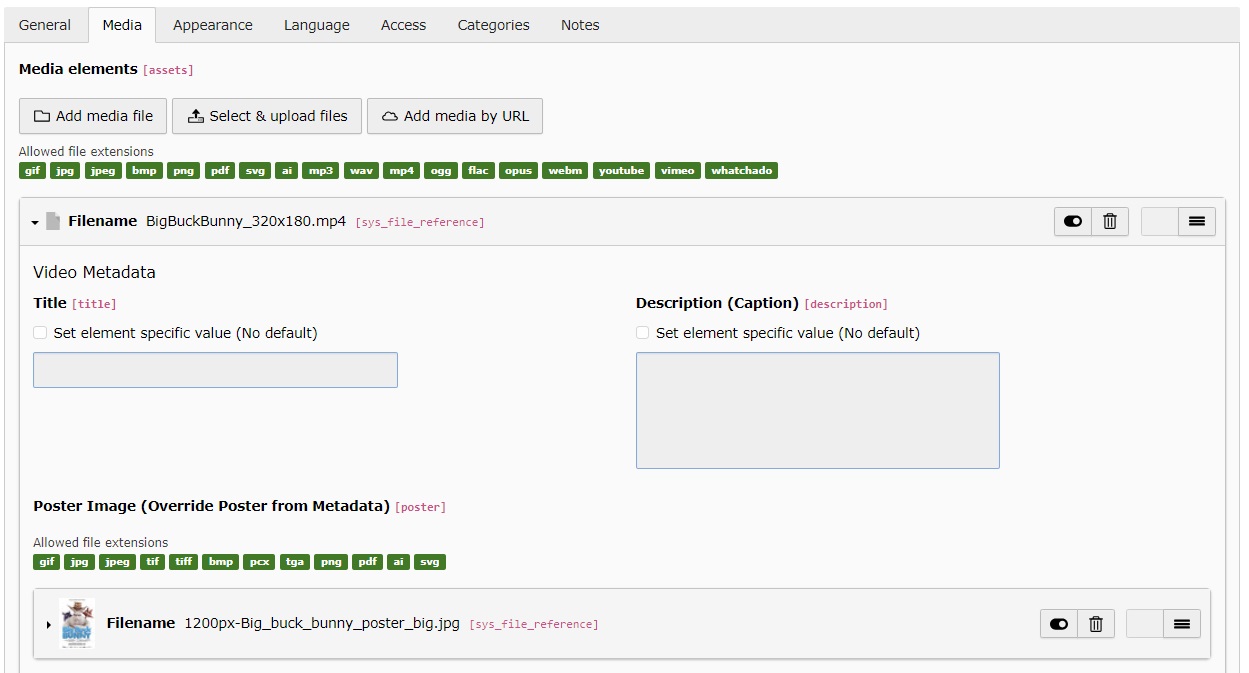1249x673 pixels.
Task: Click the Big Buck Bunny poster thumbnail
Action: pos(76,624)
